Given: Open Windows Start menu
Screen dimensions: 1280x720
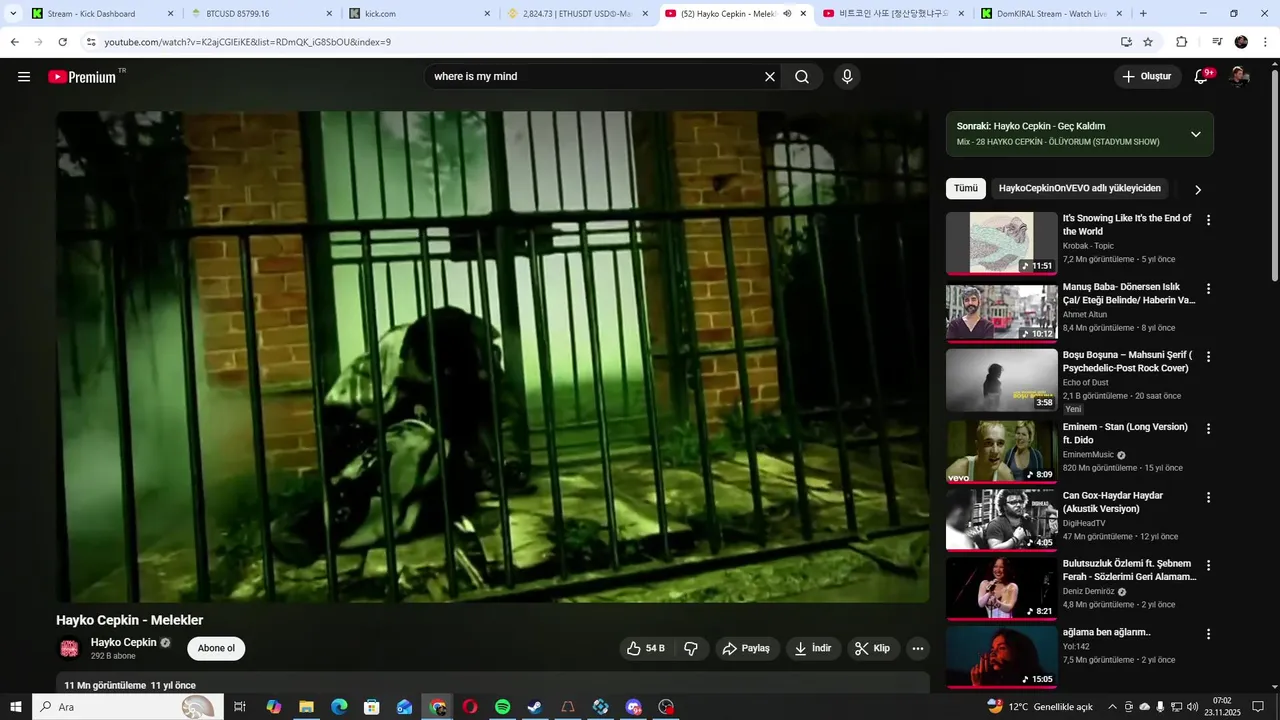Looking at the screenshot, I should (x=15, y=707).
